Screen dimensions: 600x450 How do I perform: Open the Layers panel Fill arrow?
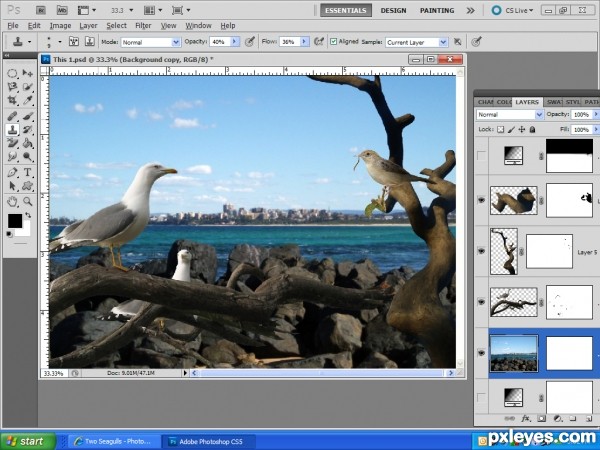(596, 130)
